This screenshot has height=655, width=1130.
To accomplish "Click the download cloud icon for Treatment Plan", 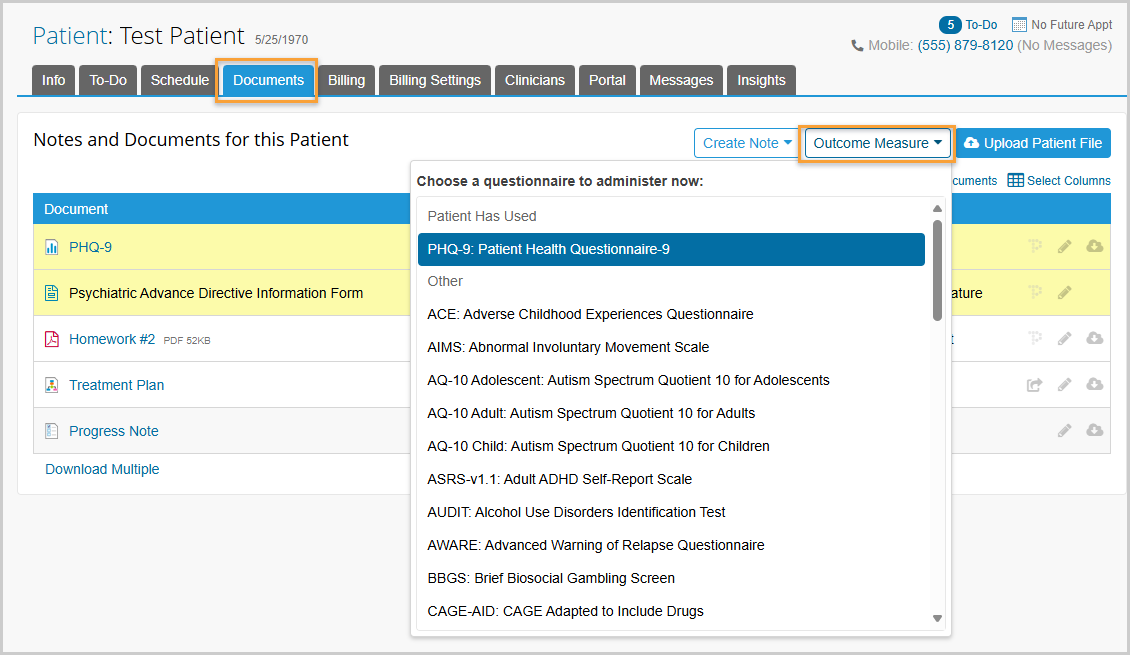I will (x=1094, y=385).
